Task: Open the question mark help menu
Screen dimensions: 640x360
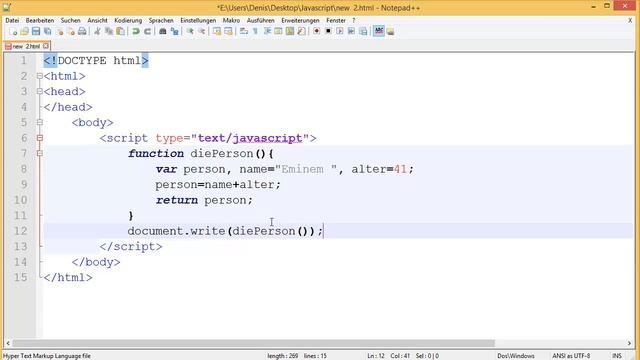Action: [353, 20]
